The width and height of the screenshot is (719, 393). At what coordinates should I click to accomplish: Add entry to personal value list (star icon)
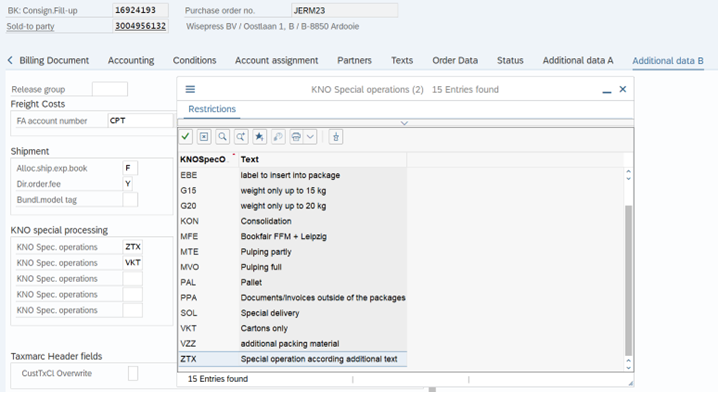(260, 137)
